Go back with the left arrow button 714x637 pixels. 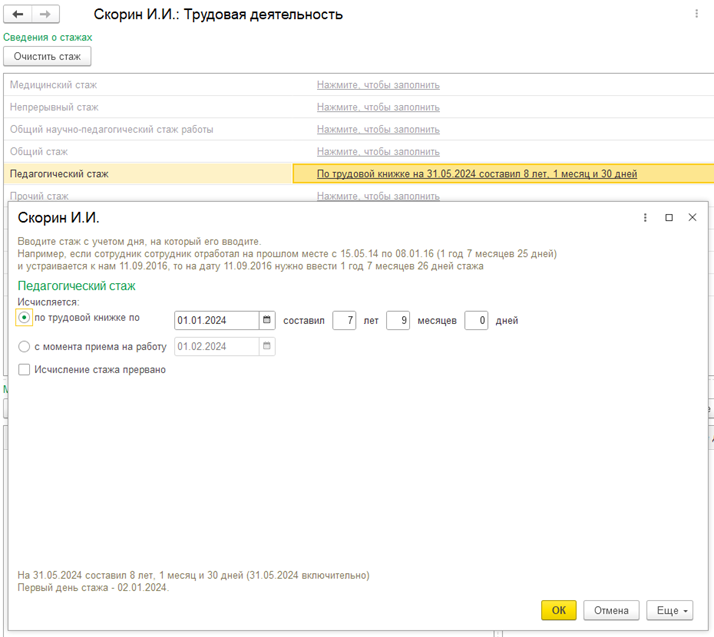[x=18, y=15]
